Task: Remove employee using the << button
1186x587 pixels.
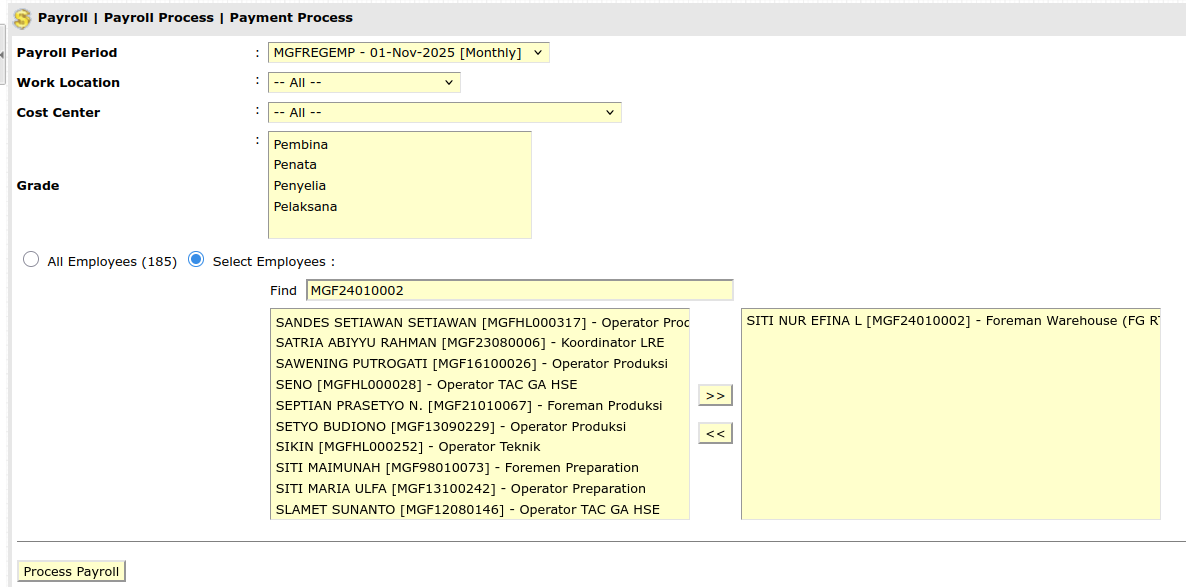Action: pyautogui.click(x=715, y=434)
